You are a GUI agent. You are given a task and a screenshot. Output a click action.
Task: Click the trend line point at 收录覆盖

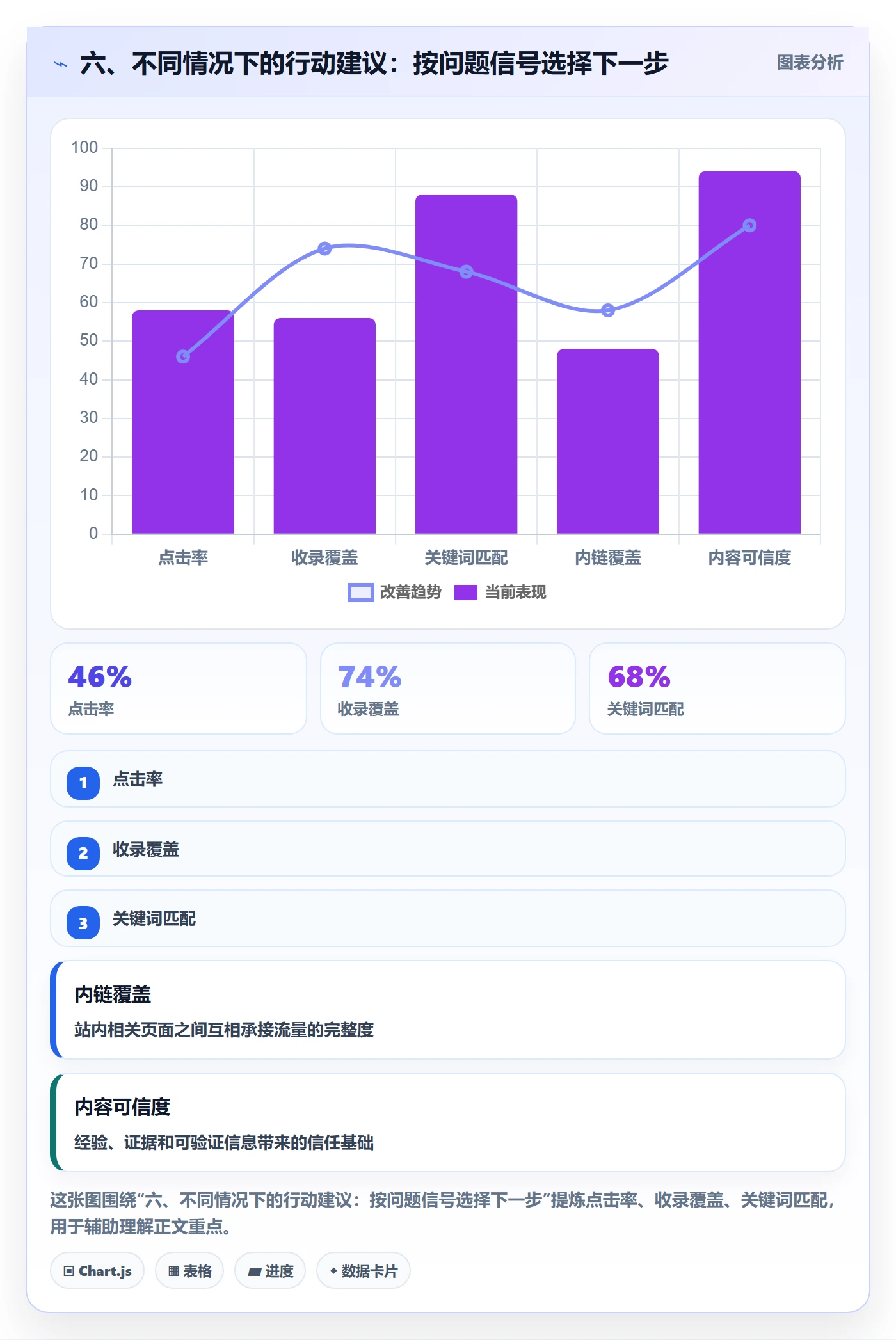coord(324,248)
